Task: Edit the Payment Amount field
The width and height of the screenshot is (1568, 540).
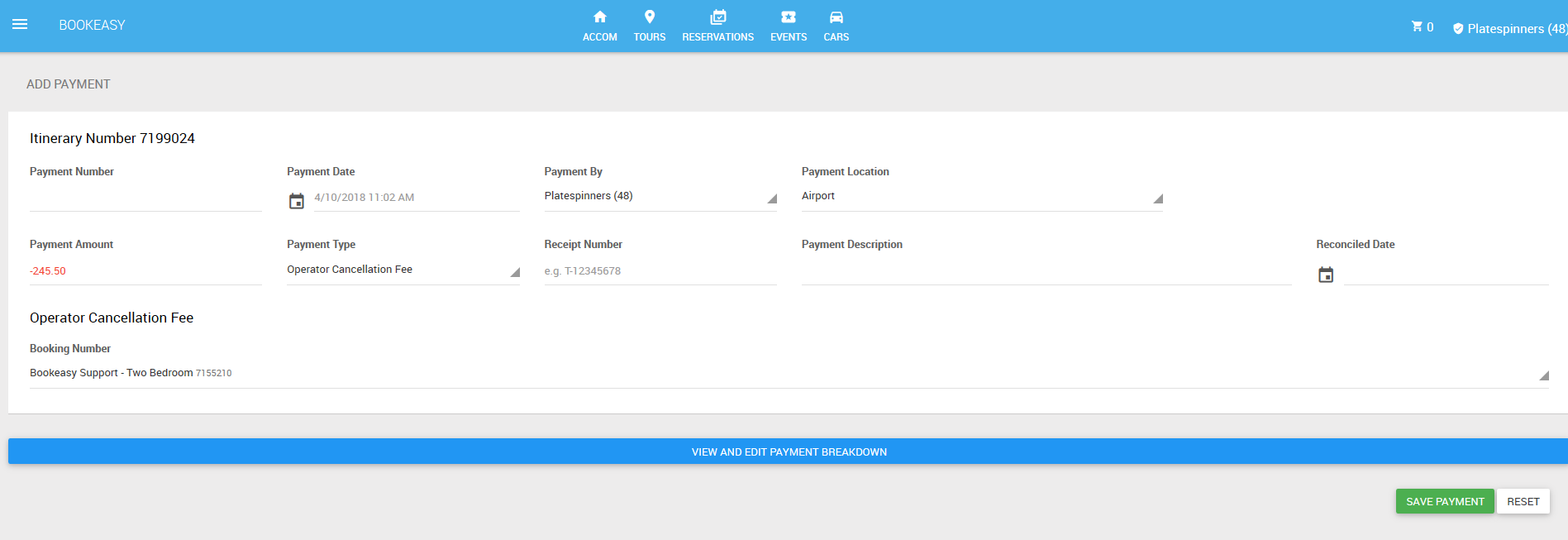Action: pos(145,271)
